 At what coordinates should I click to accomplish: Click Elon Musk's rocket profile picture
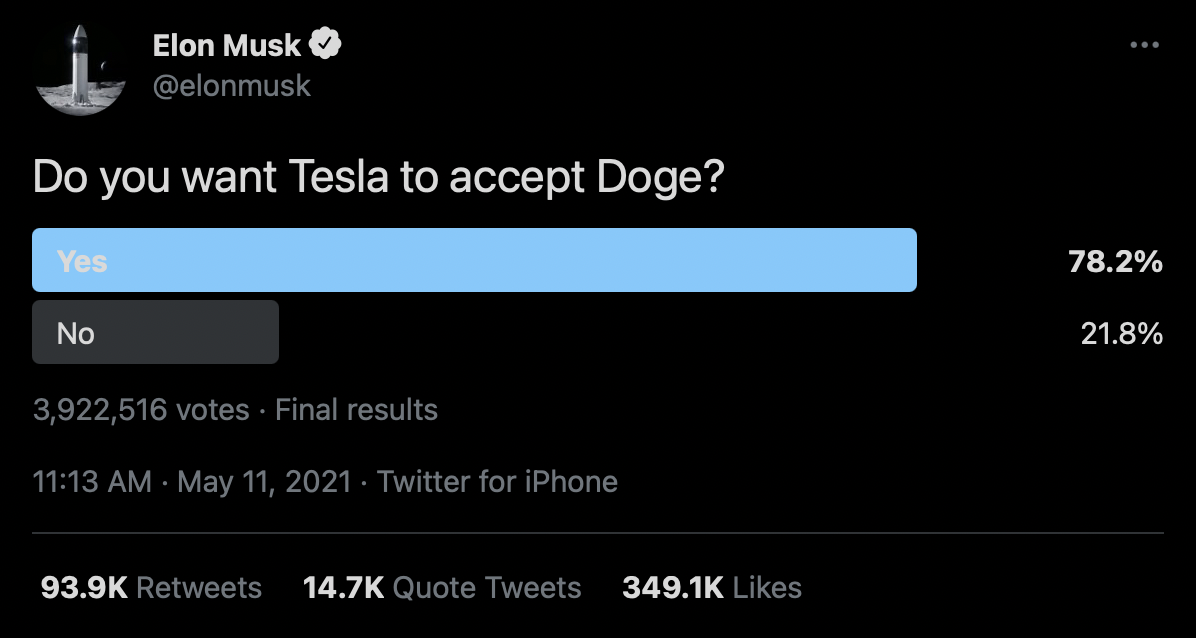pos(80,69)
